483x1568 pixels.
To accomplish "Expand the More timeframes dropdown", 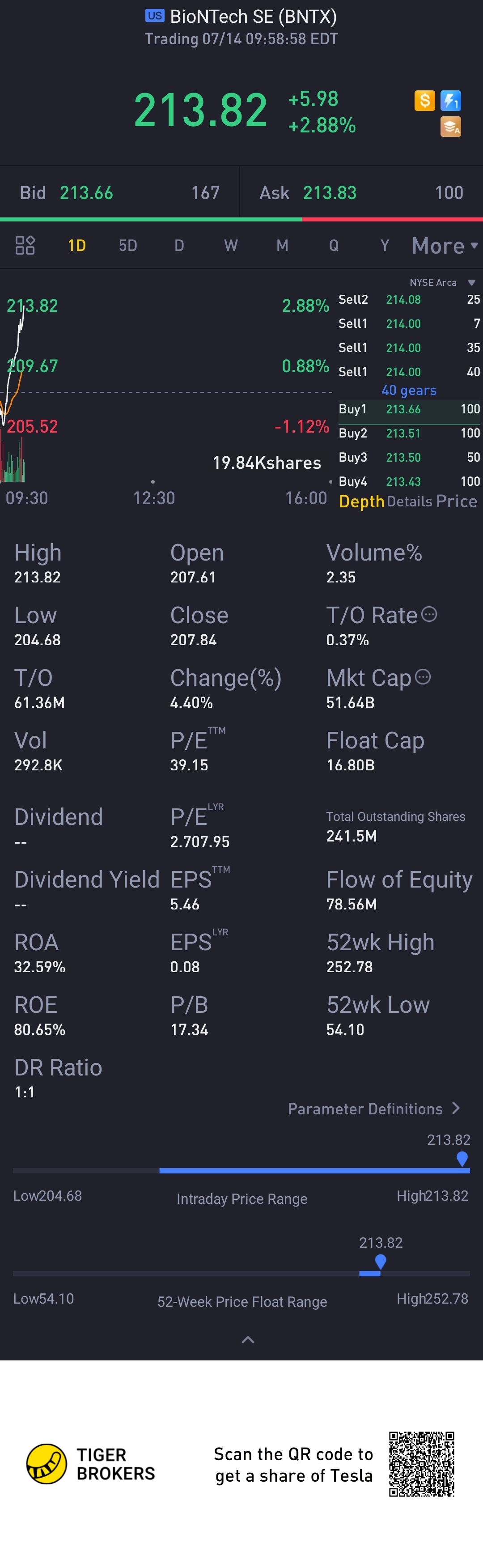I will click(x=445, y=246).
